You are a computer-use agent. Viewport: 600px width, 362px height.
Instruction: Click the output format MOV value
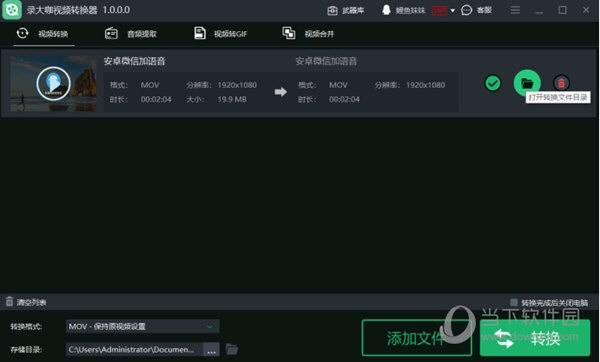tap(338, 85)
